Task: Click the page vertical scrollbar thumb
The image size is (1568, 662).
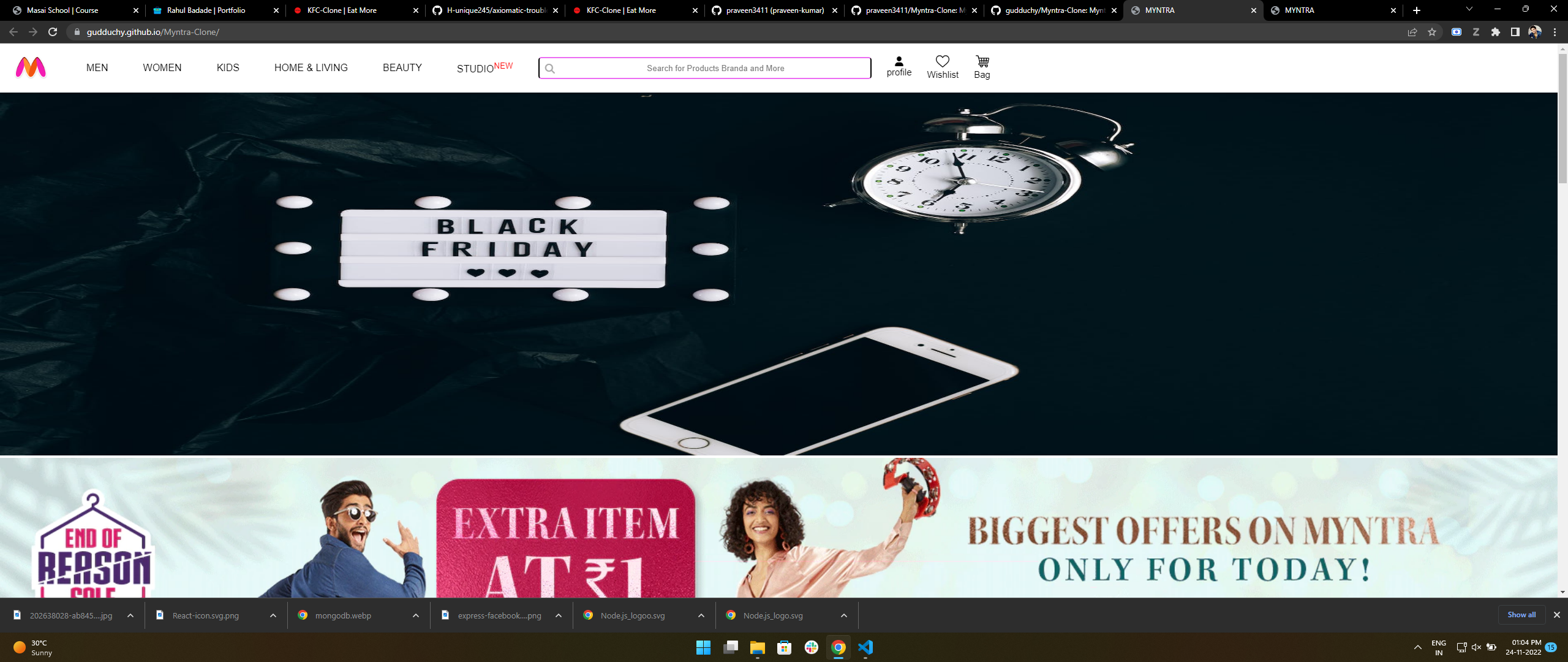Action: pos(1562,118)
